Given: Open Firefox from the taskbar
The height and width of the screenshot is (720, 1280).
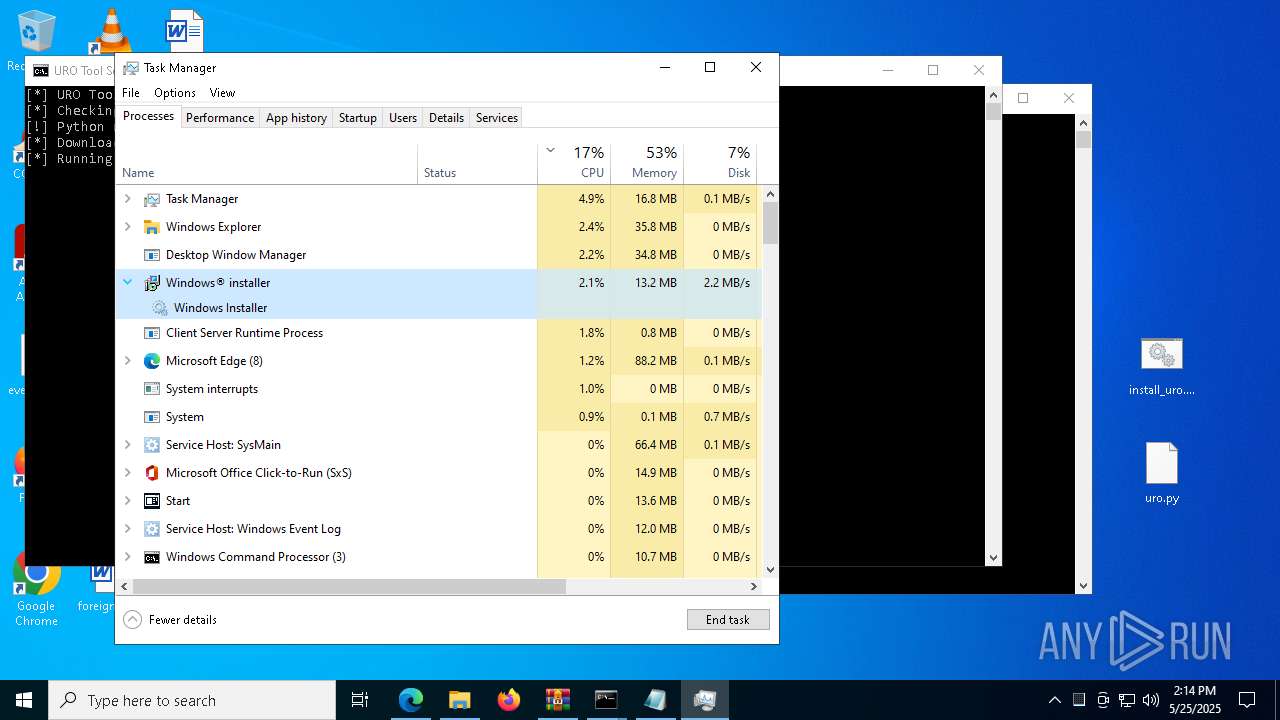Looking at the screenshot, I should tap(509, 700).
